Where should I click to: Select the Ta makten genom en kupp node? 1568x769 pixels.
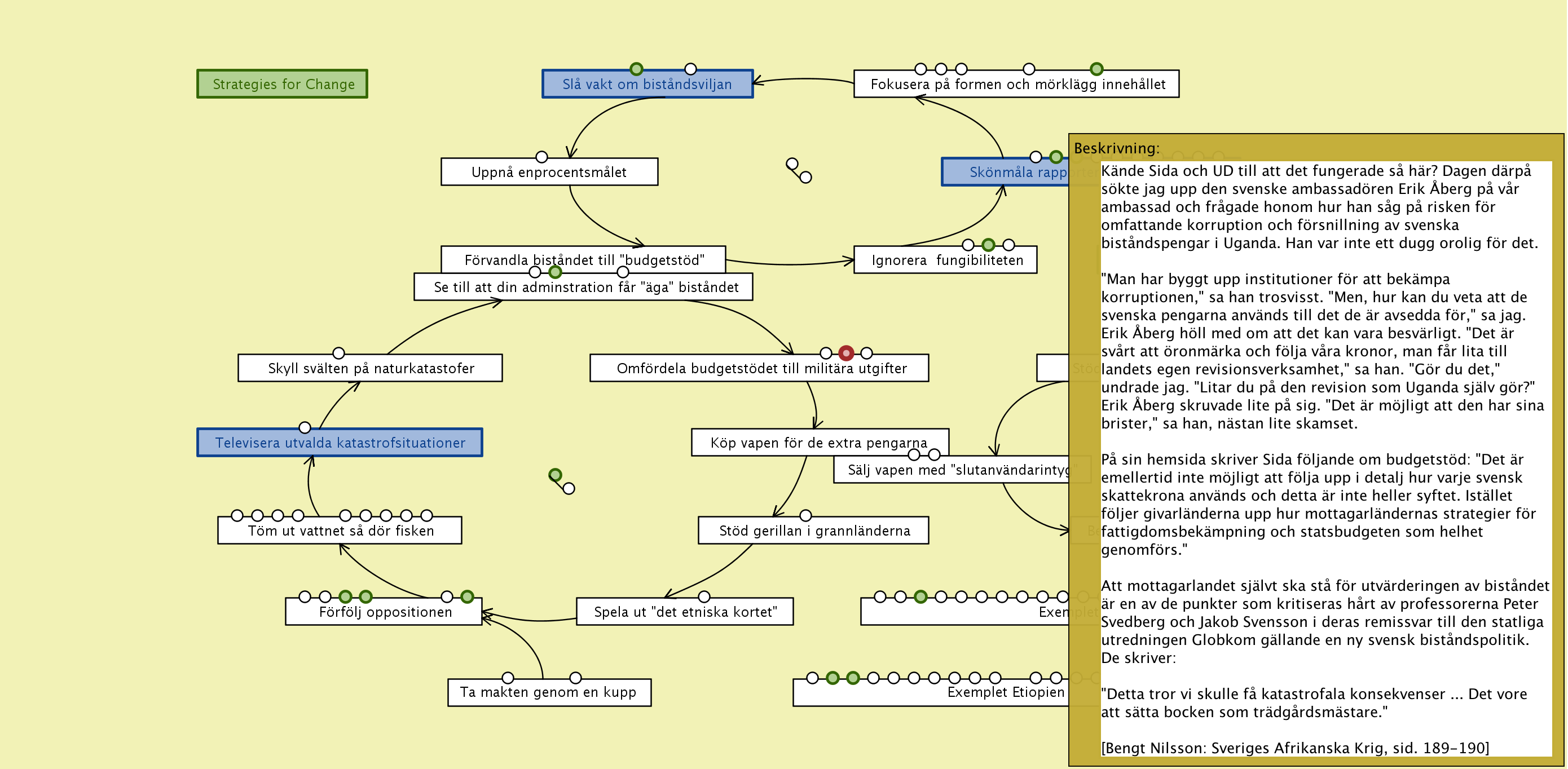(548, 692)
